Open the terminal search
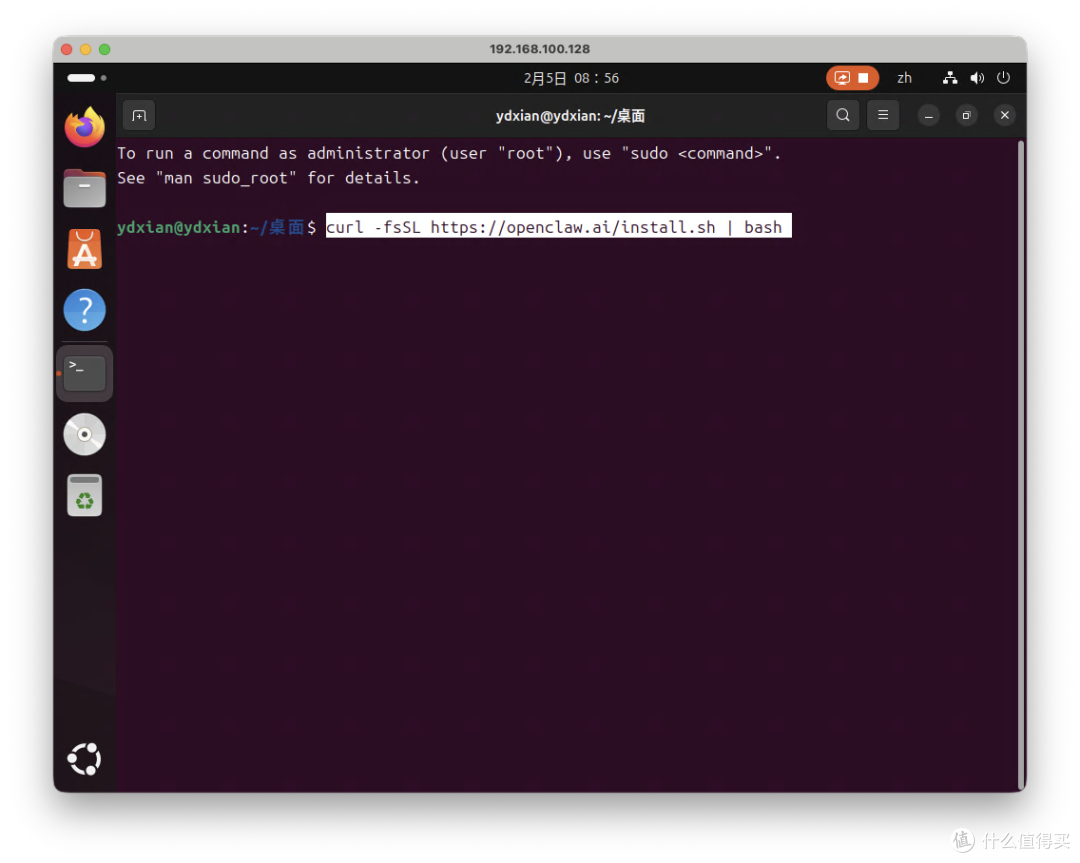Viewport: 1080px width, 863px height. (x=843, y=115)
